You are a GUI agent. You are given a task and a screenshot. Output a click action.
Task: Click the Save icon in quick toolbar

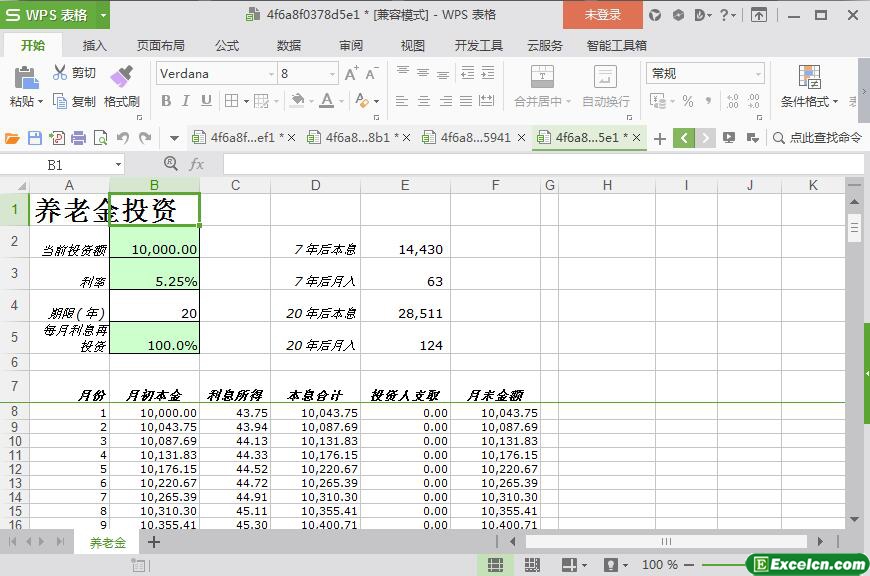(35, 138)
